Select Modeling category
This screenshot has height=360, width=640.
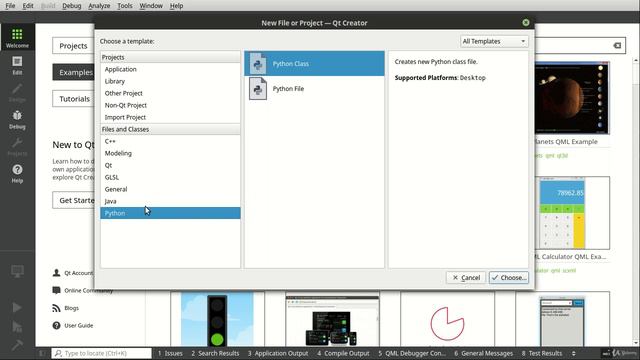pyautogui.click(x=170, y=153)
